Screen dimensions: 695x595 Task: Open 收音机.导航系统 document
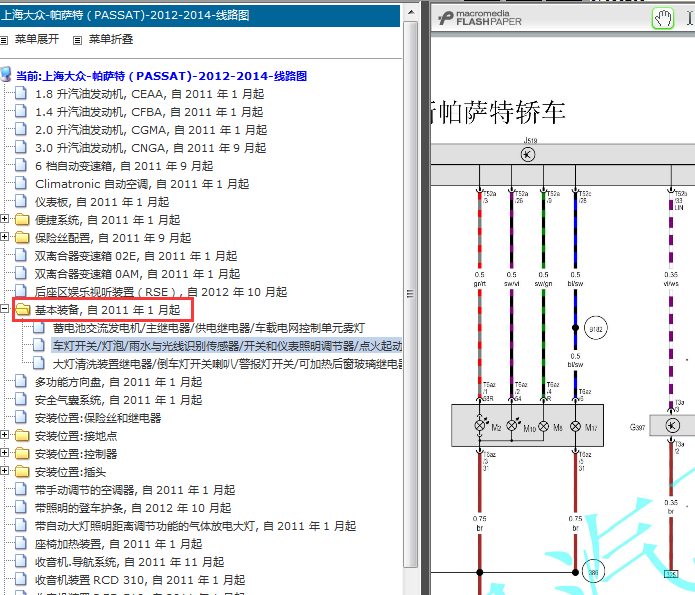point(129,562)
